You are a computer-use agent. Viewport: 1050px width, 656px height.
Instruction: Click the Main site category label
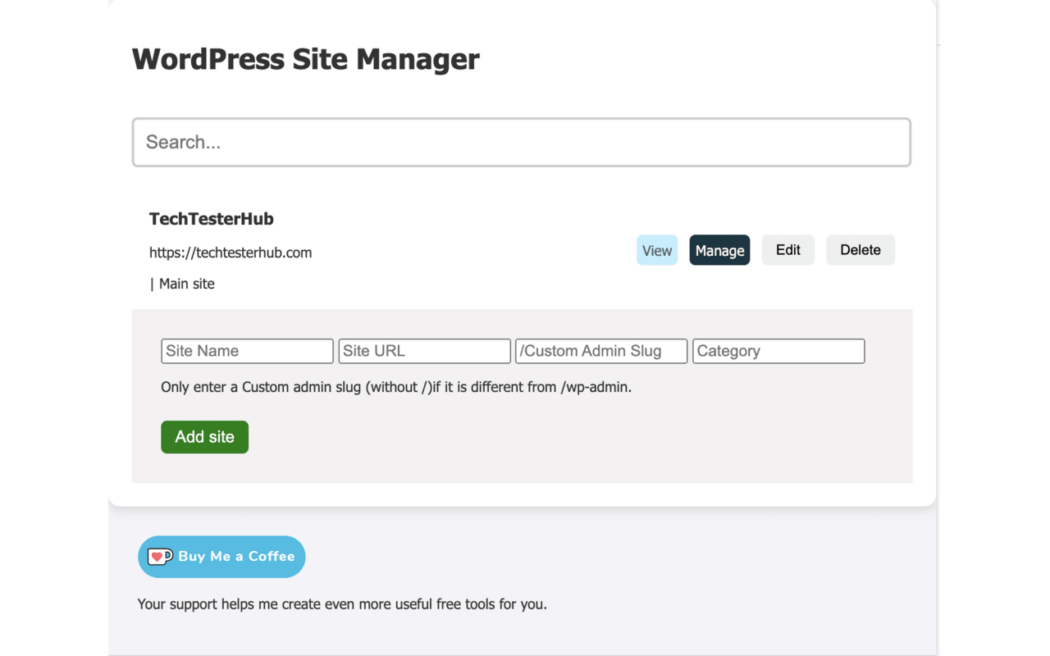(x=186, y=284)
